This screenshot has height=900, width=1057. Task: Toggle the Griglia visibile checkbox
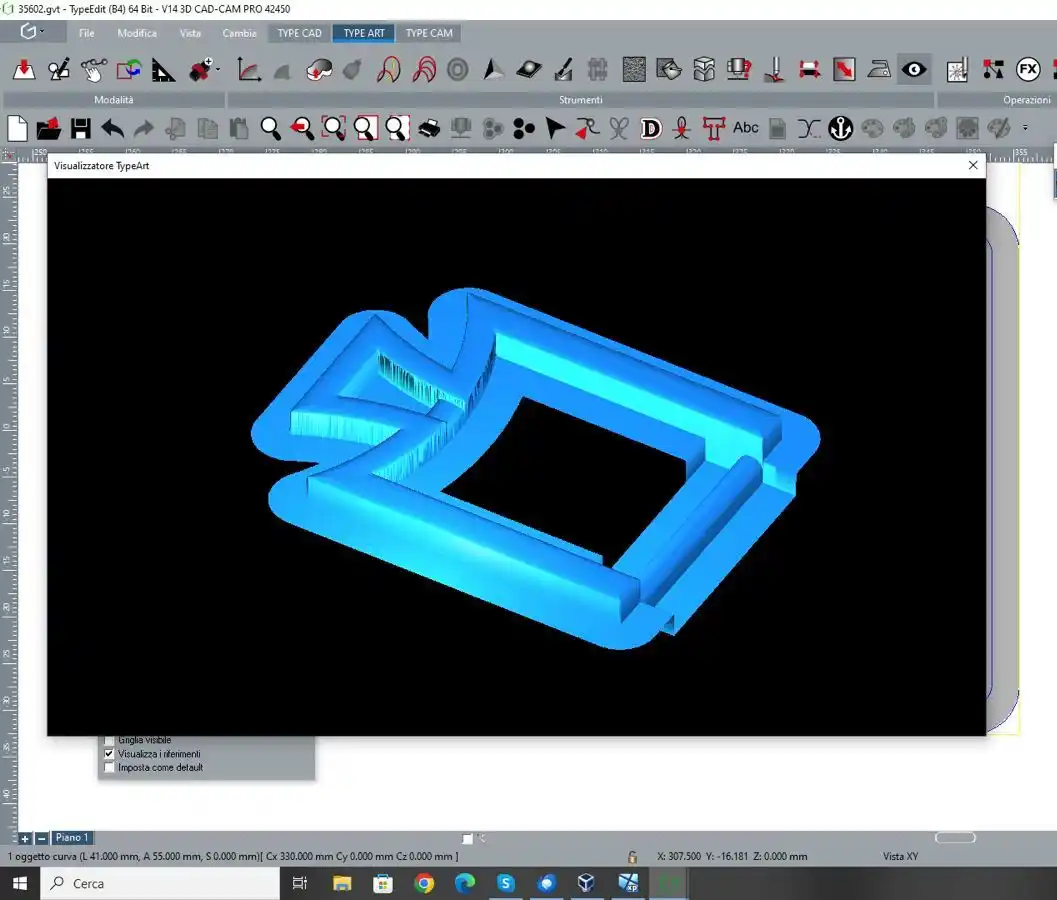pos(109,740)
